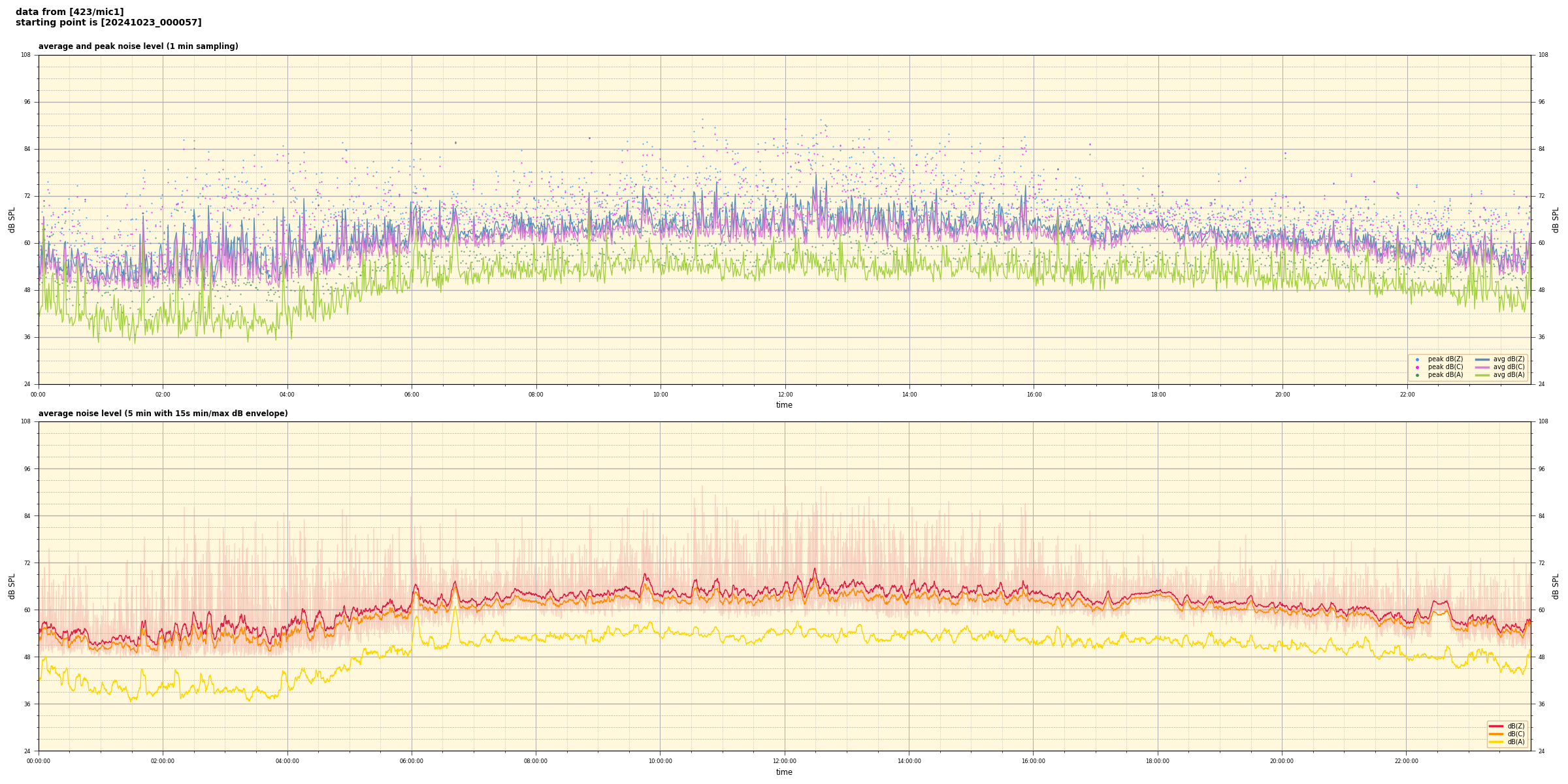Click the magenta peak dB(C) legend marker
The width and height of the screenshot is (1568, 784).
point(1417,367)
